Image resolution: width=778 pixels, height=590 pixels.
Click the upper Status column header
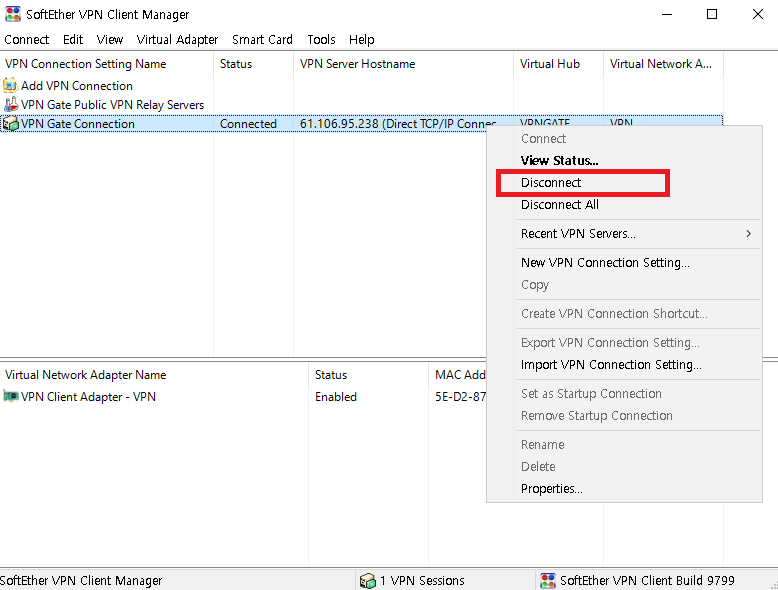254,64
